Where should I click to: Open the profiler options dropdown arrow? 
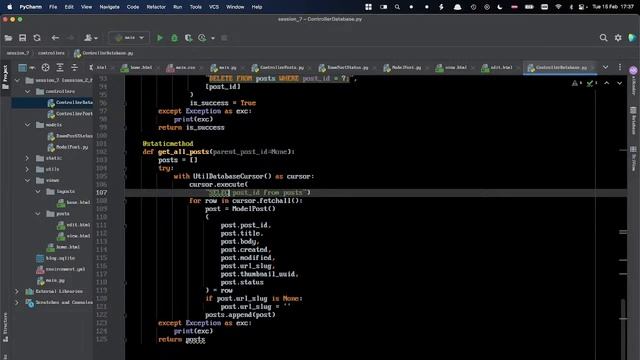213,38
